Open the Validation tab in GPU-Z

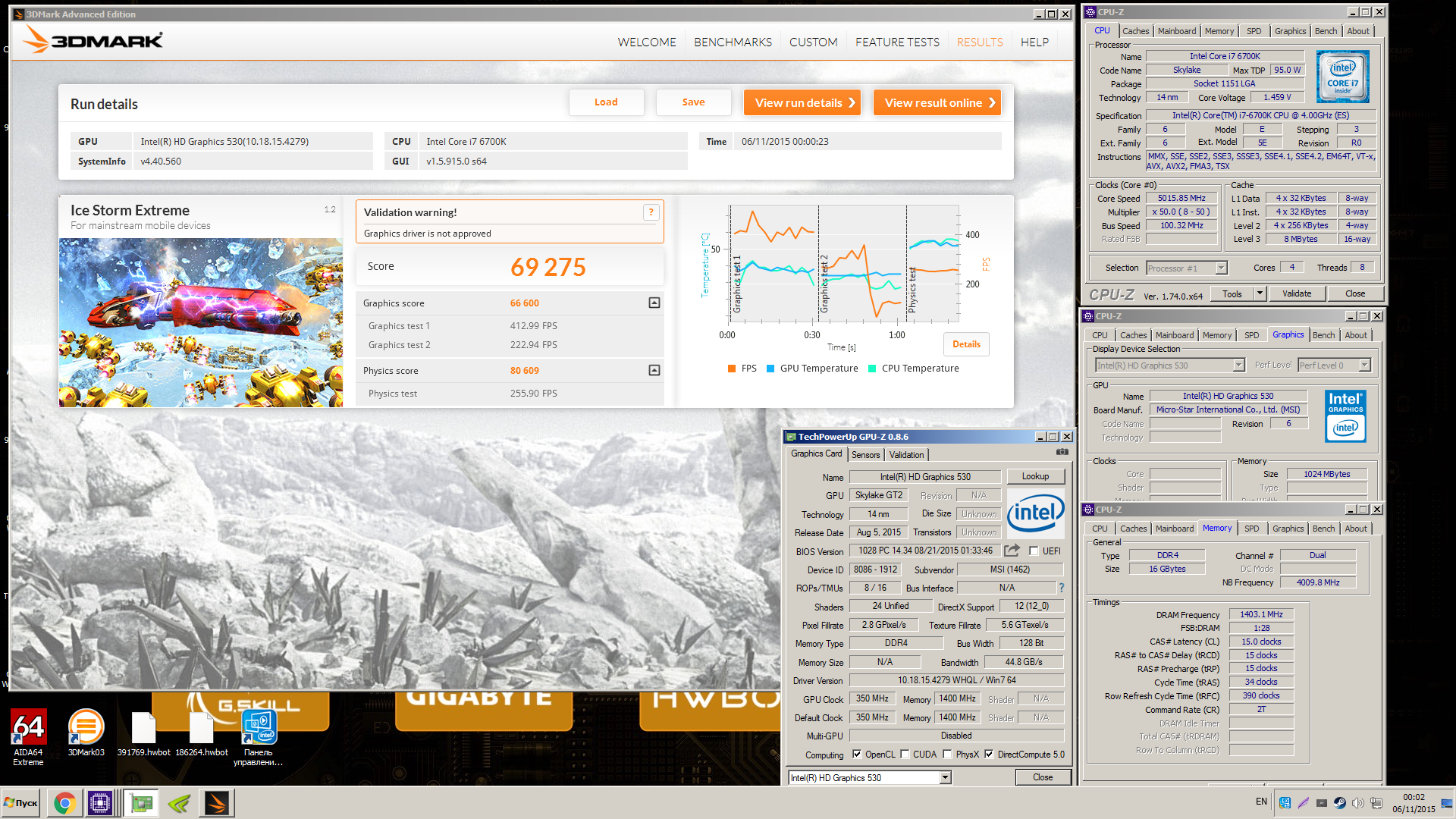coord(906,455)
